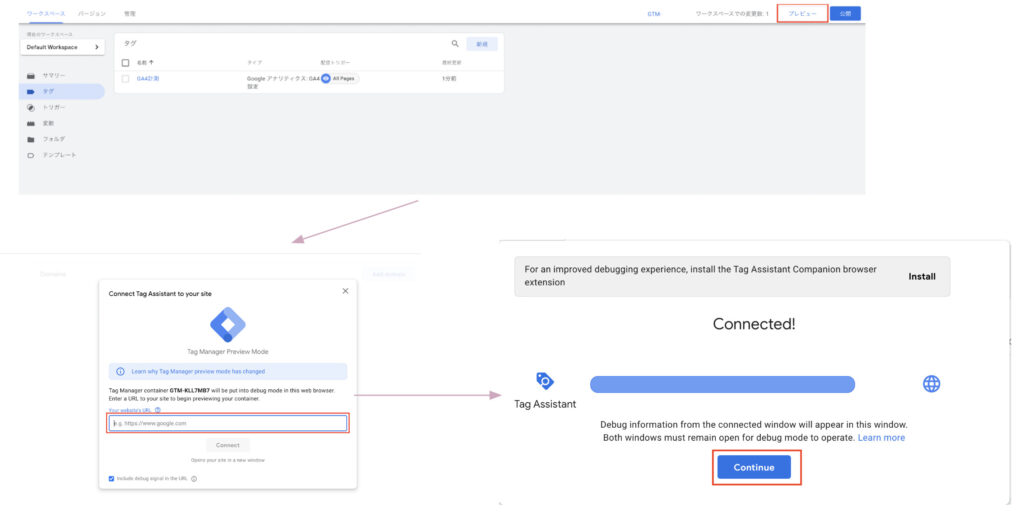Click the フォルダ folder icon
The image size is (1024, 519).
(x=31, y=139)
